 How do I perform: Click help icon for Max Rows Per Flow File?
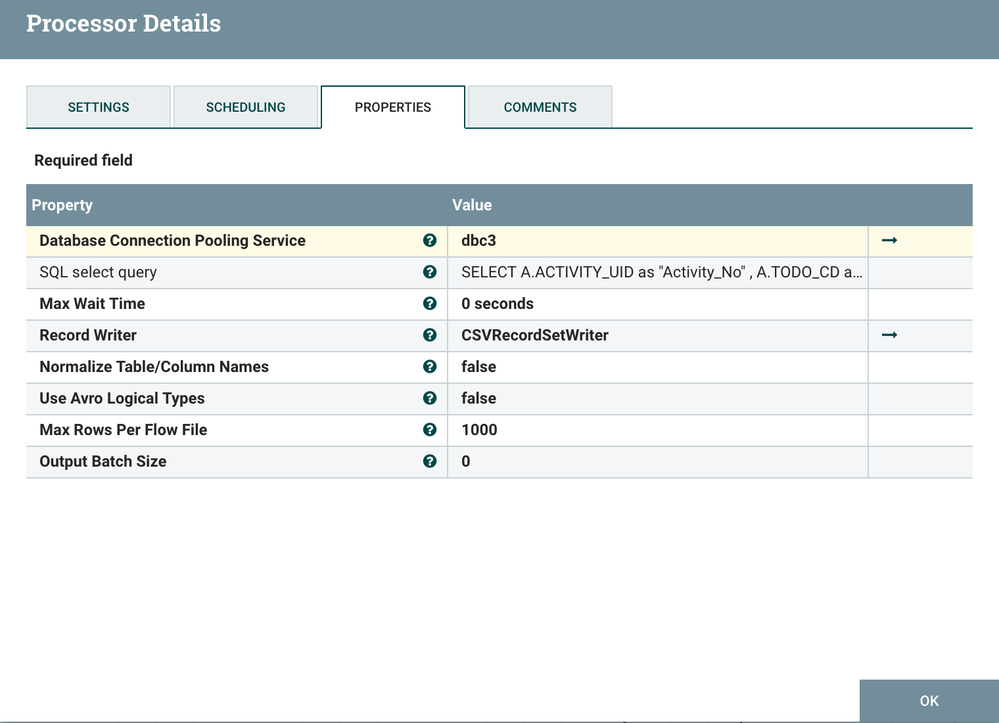click(430, 430)
